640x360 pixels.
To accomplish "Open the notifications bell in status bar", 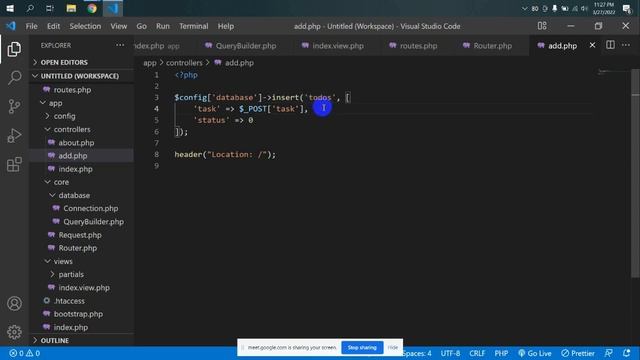I will 627,353.
